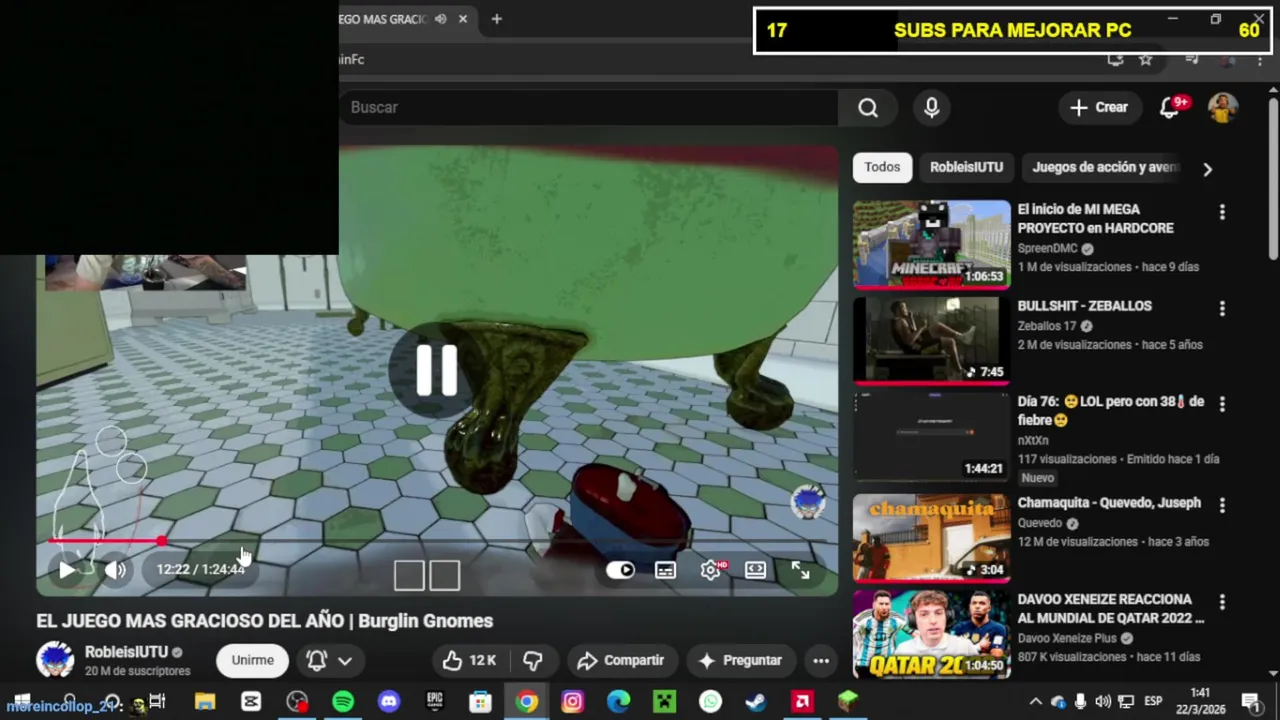Switch the player to theater mode
The width and height of the screenshot is (1280, 720).
click(756, 570)
